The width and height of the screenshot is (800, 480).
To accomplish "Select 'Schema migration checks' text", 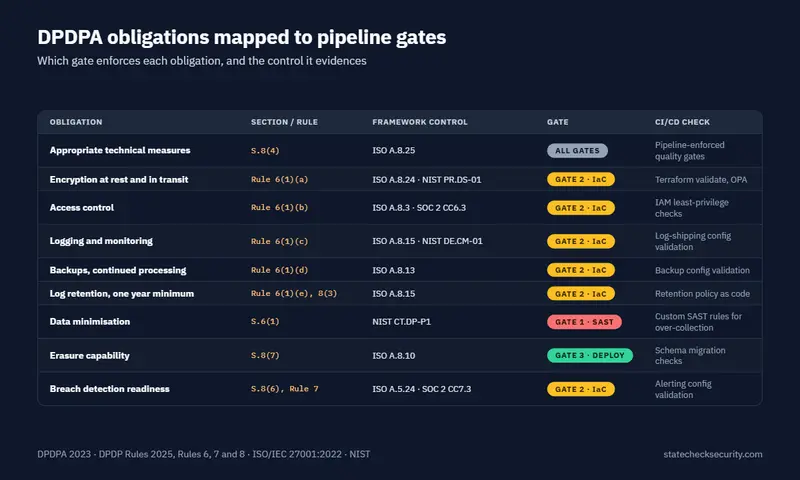I will 690,356.
